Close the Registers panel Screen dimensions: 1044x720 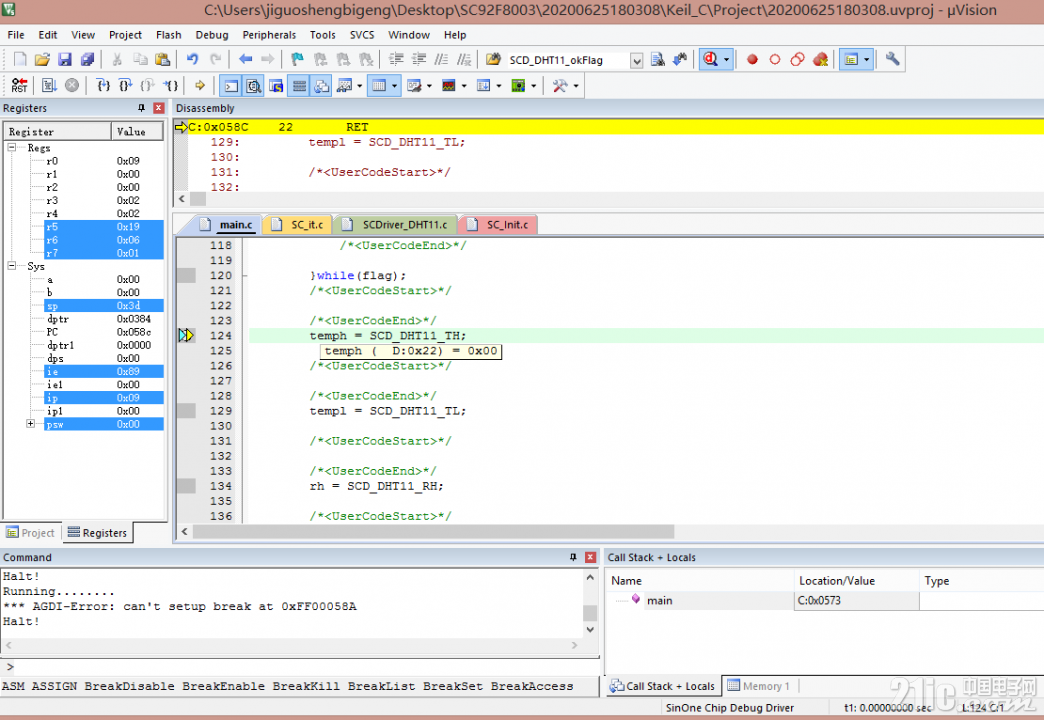pyautogui.click(x=158, y=108)
